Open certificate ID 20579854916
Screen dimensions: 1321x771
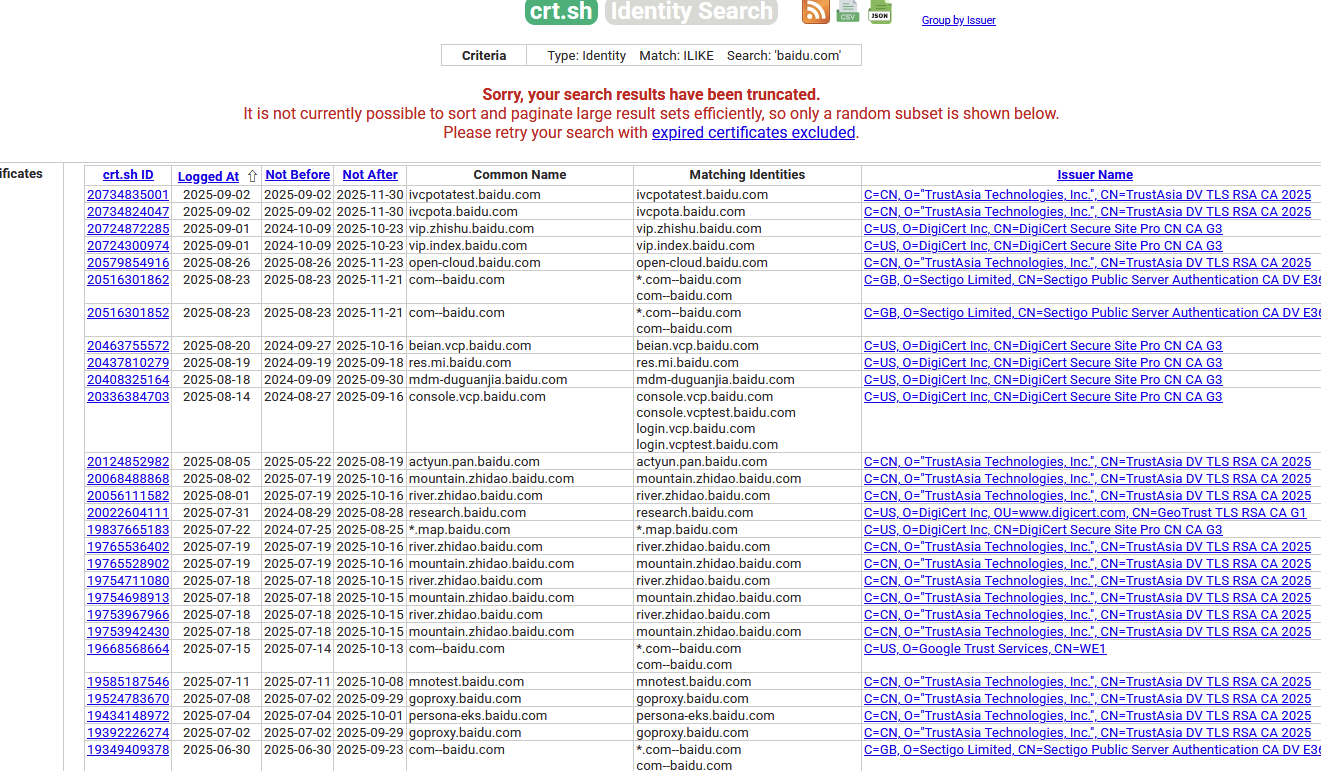point(128,263)
